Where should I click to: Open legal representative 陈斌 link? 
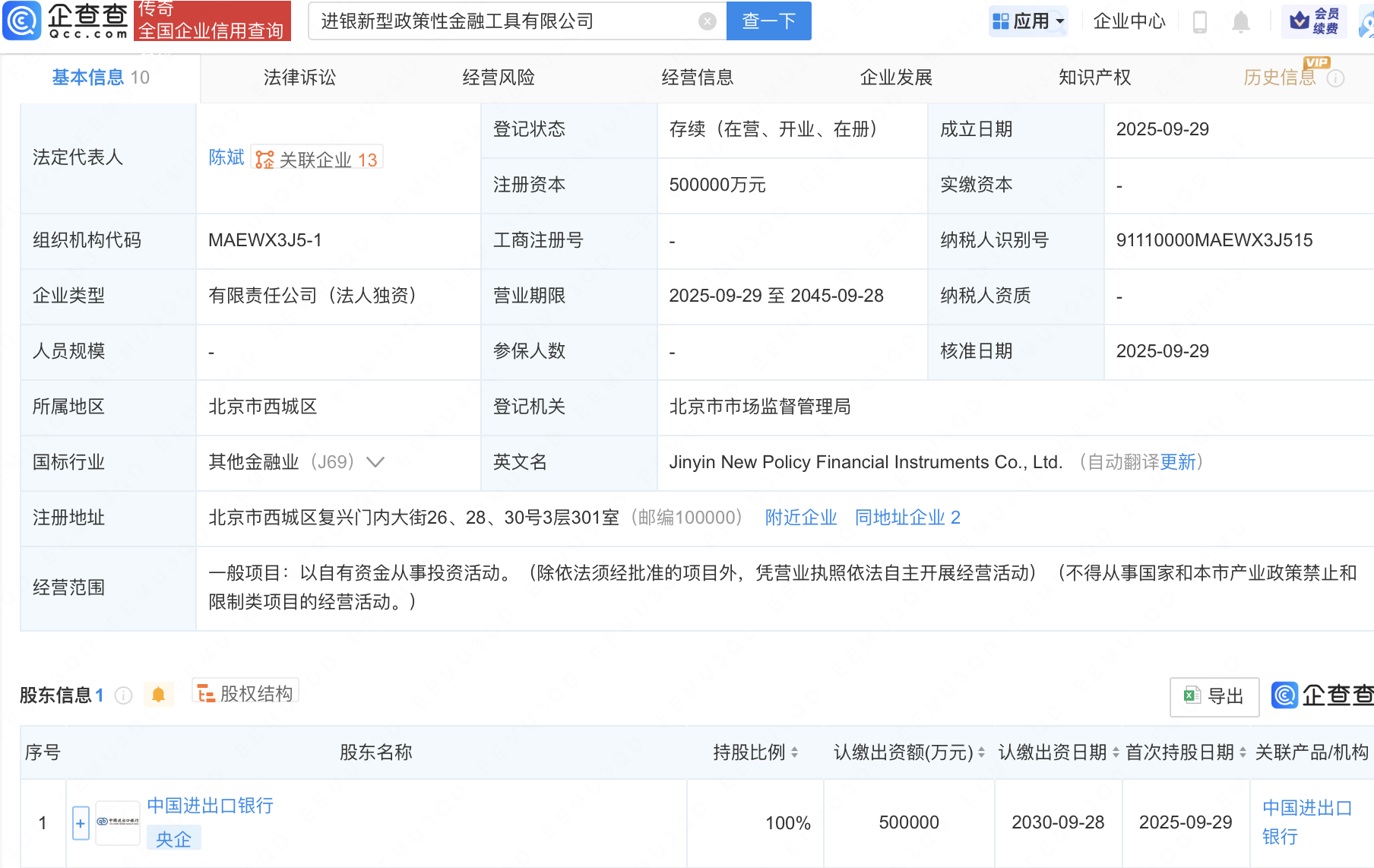coord(226,157)
